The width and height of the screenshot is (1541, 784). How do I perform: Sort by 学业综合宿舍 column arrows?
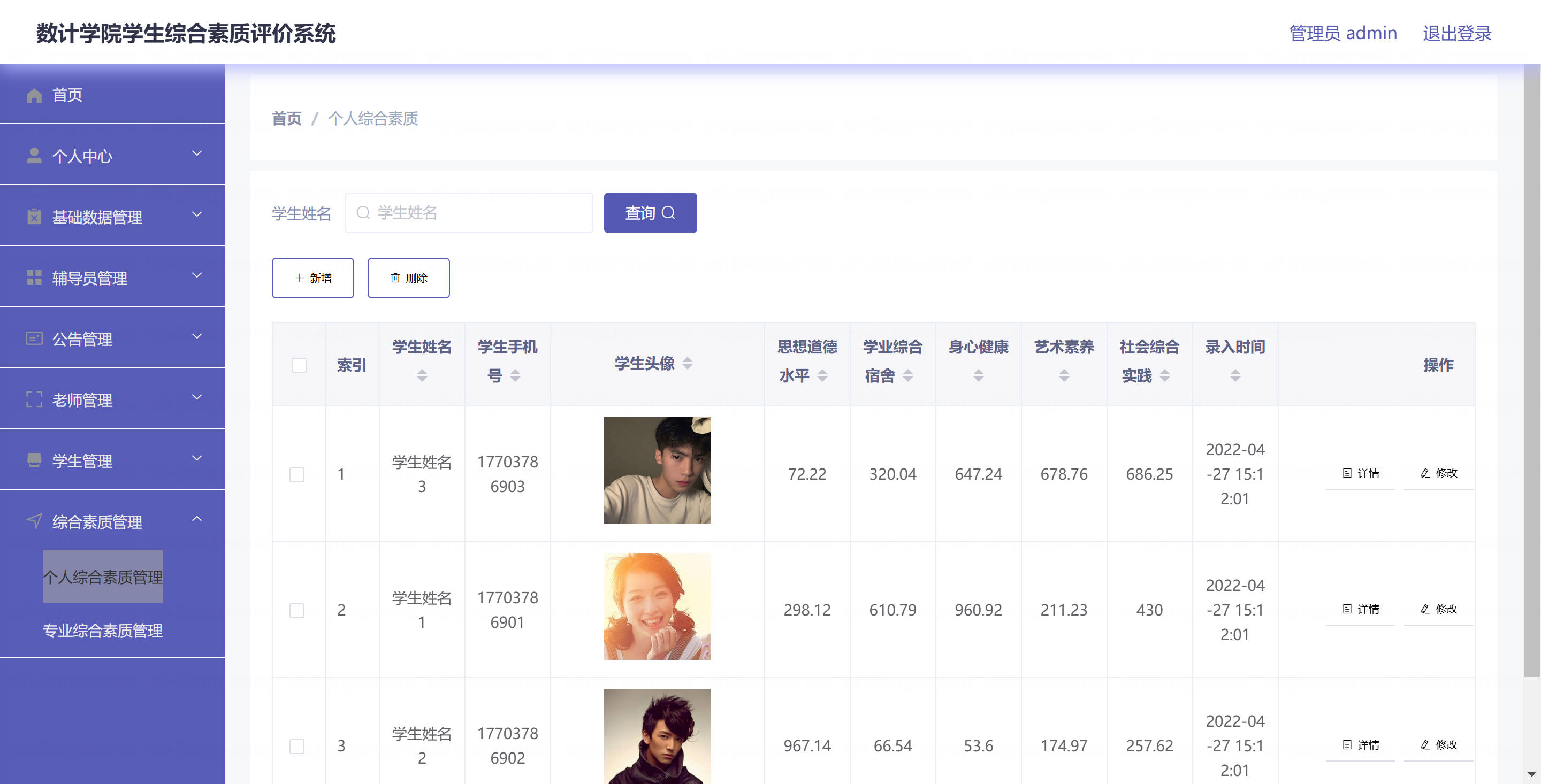[x=907, y=375]
